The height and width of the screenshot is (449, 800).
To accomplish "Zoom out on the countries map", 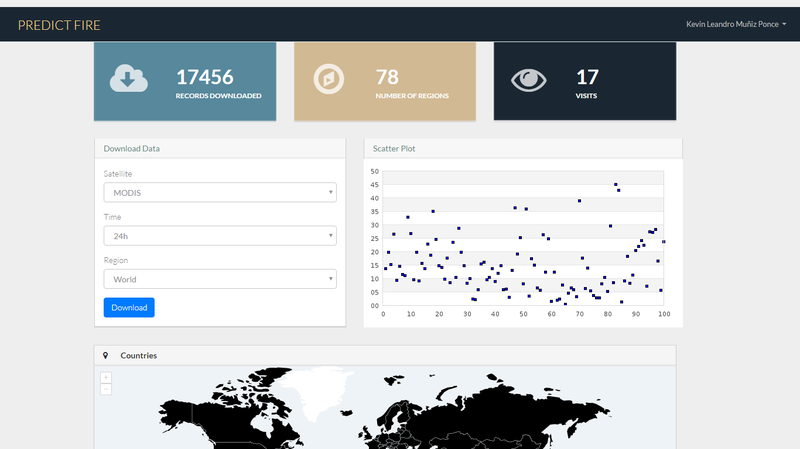I will coord(106,389).
